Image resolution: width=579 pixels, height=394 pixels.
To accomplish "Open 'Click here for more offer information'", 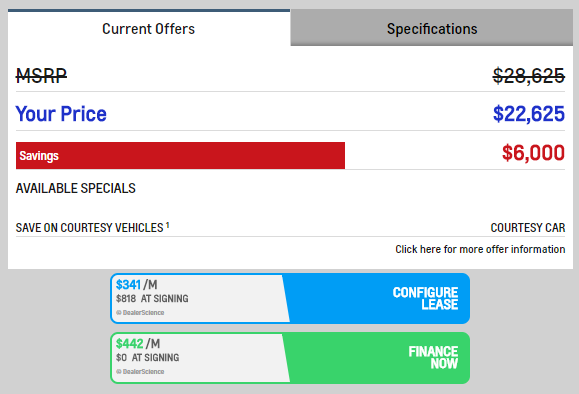I will pyautogui.click(x=480, y=249).
